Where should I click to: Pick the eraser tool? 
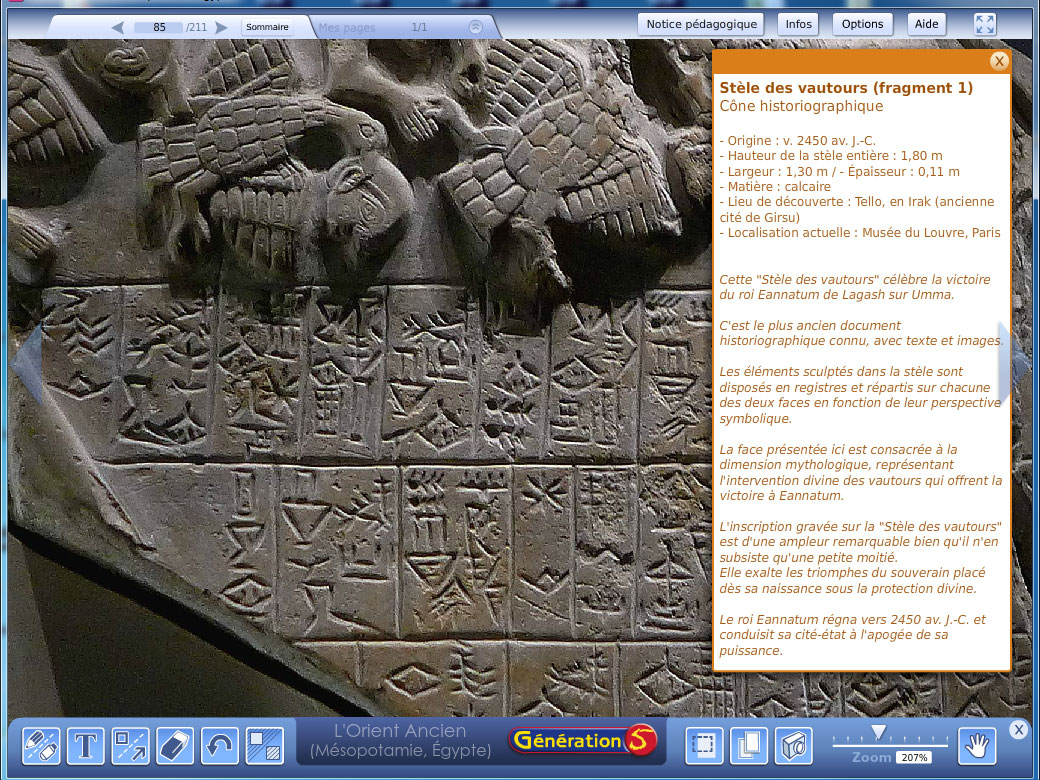(x=175, y=745)
